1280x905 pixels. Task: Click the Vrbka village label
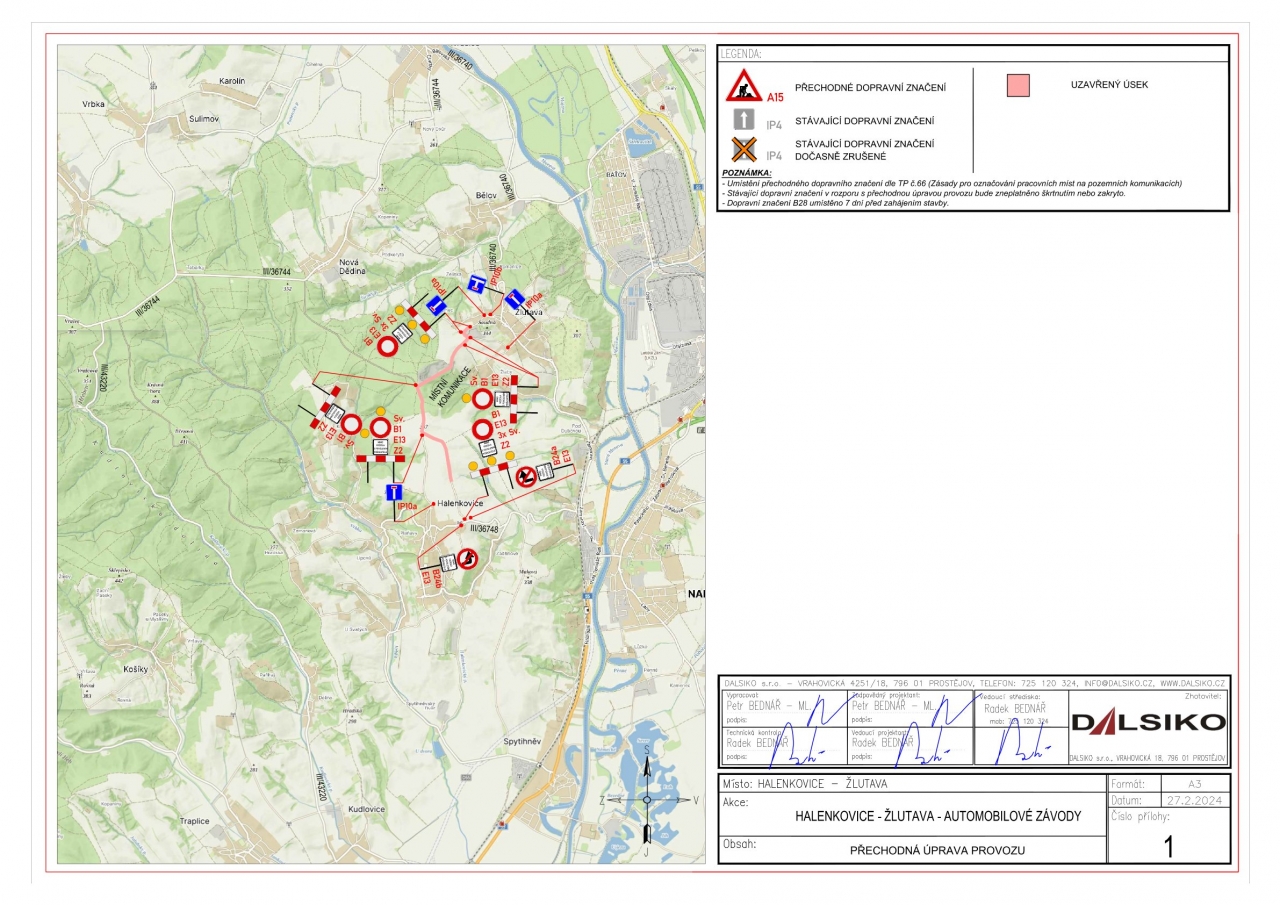tap(95, 104)
